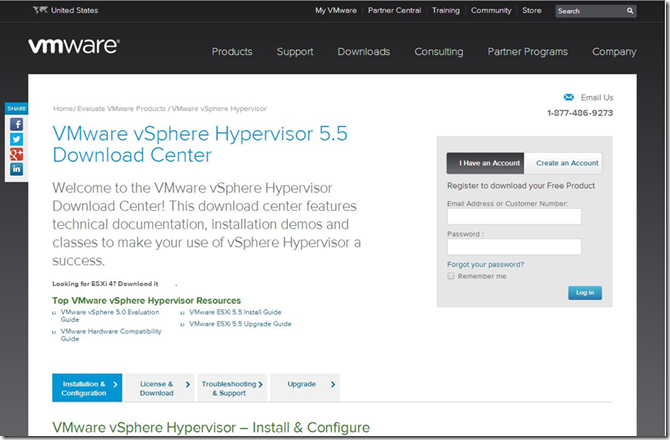Image resolution: width=670 pixels, height=440 pixels.
Task: Open Training link in top bar
Action: point(446,10)
